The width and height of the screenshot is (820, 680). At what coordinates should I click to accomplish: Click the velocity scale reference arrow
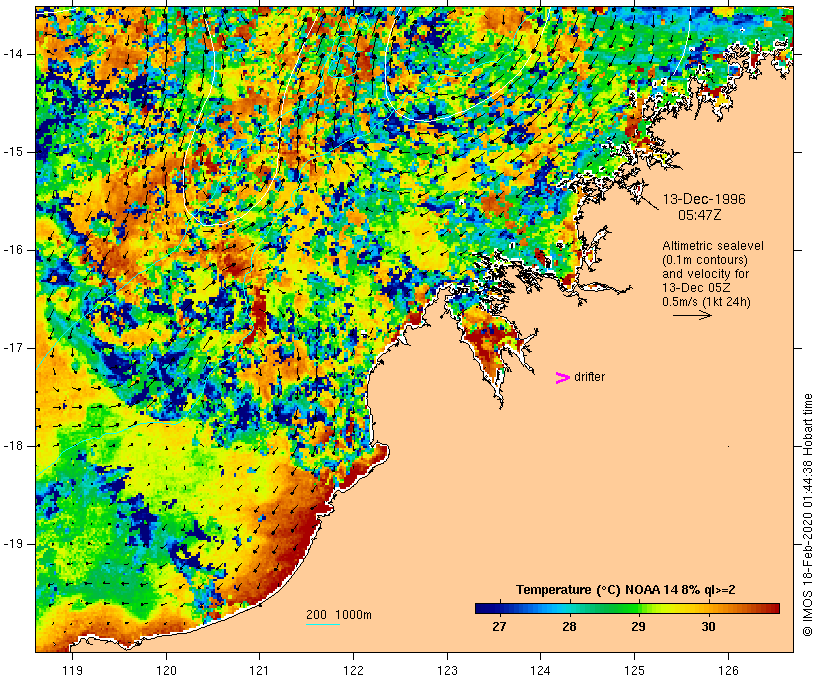pyautogui.click(x=692, y=315)
